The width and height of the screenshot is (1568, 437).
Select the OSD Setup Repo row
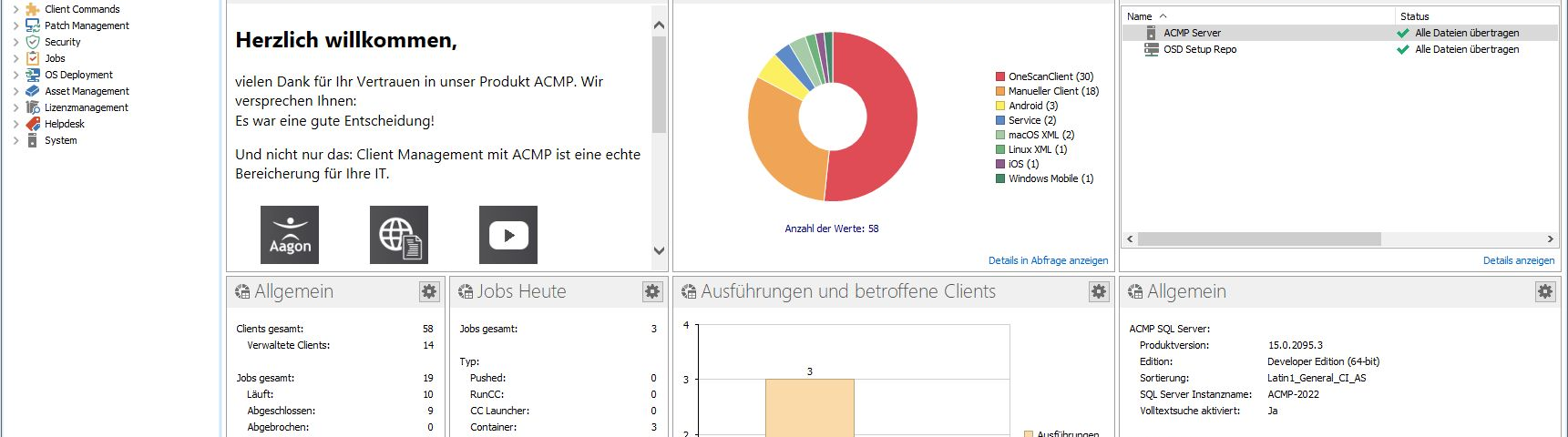pos(1199,49)
